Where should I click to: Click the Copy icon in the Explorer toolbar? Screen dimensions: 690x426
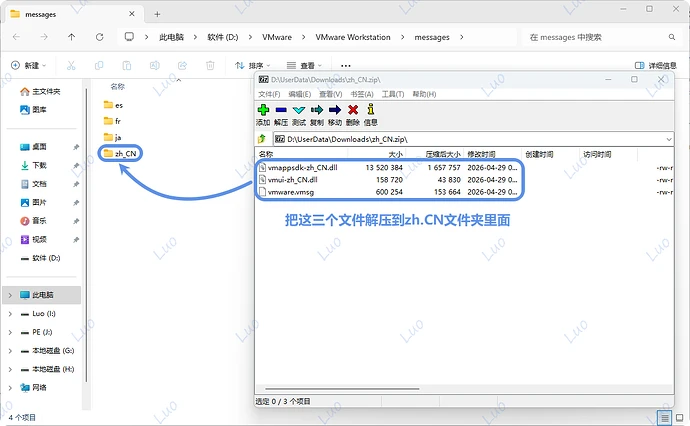pyautogui.click(x=99, y=66)
